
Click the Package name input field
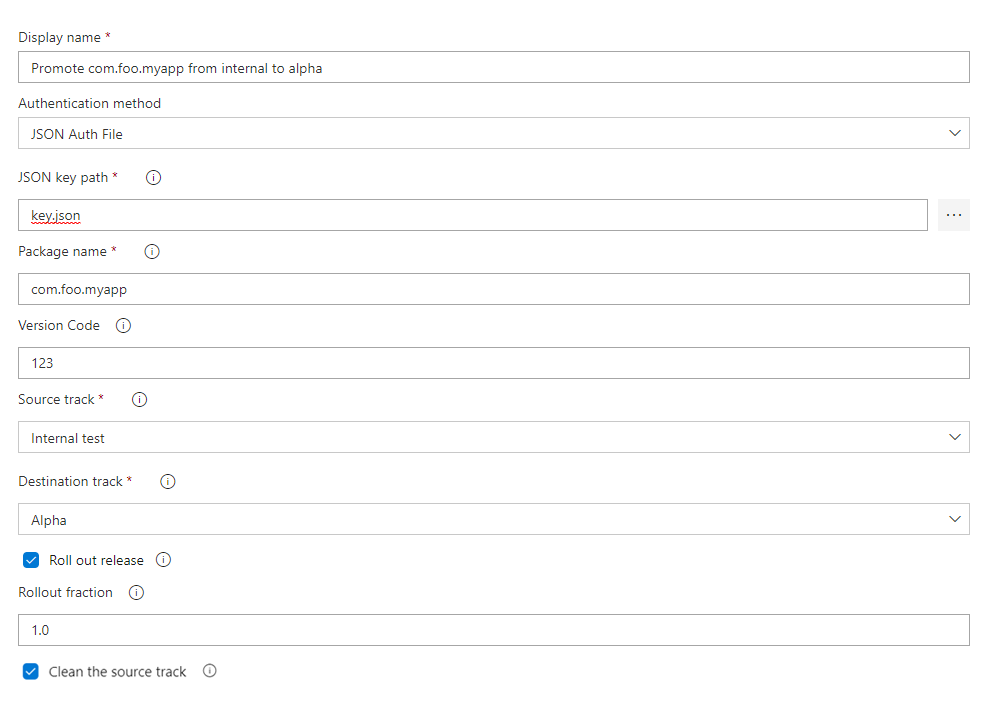tap(493, 289)
